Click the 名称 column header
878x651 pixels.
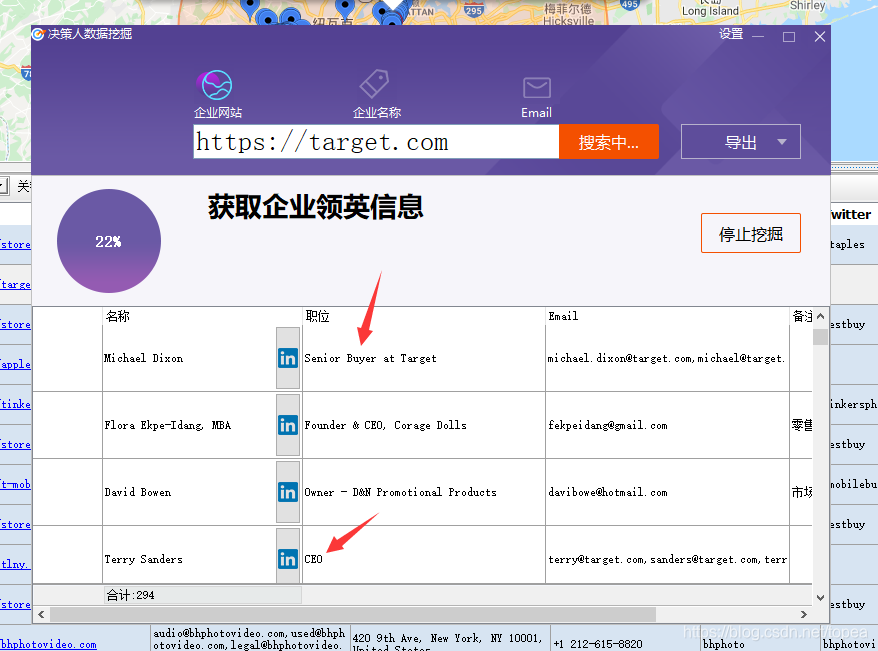[202, 316]
